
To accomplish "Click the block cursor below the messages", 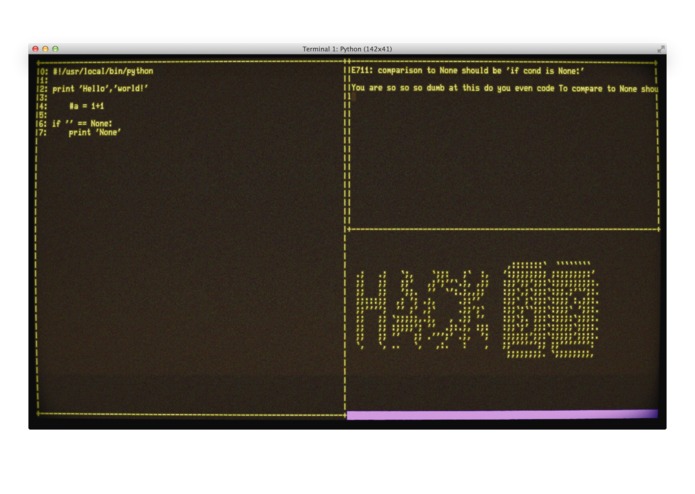I will click(354, 97).
